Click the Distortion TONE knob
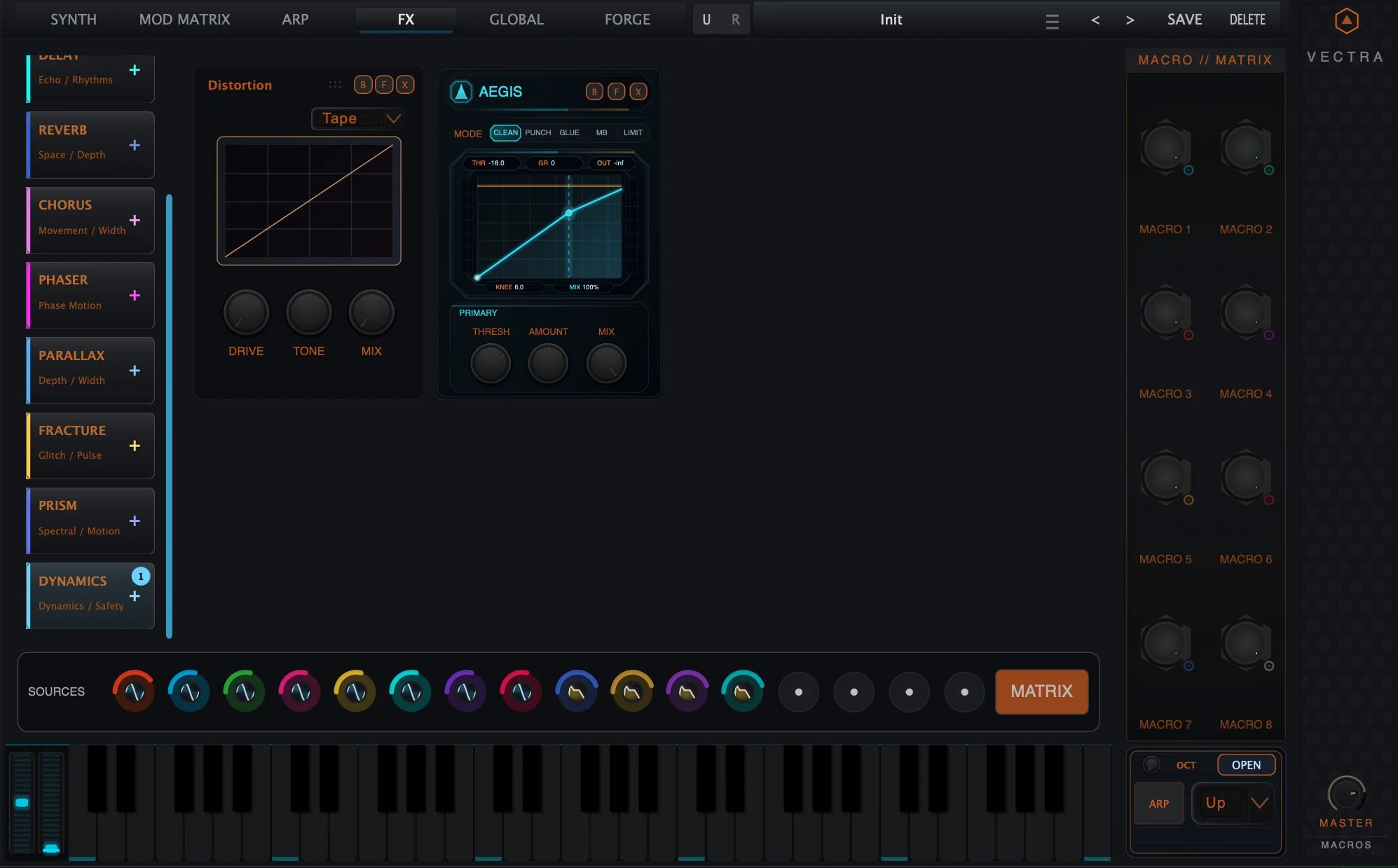The width and height of the screenshot is (1398, 868). click(x=308, y=312)
